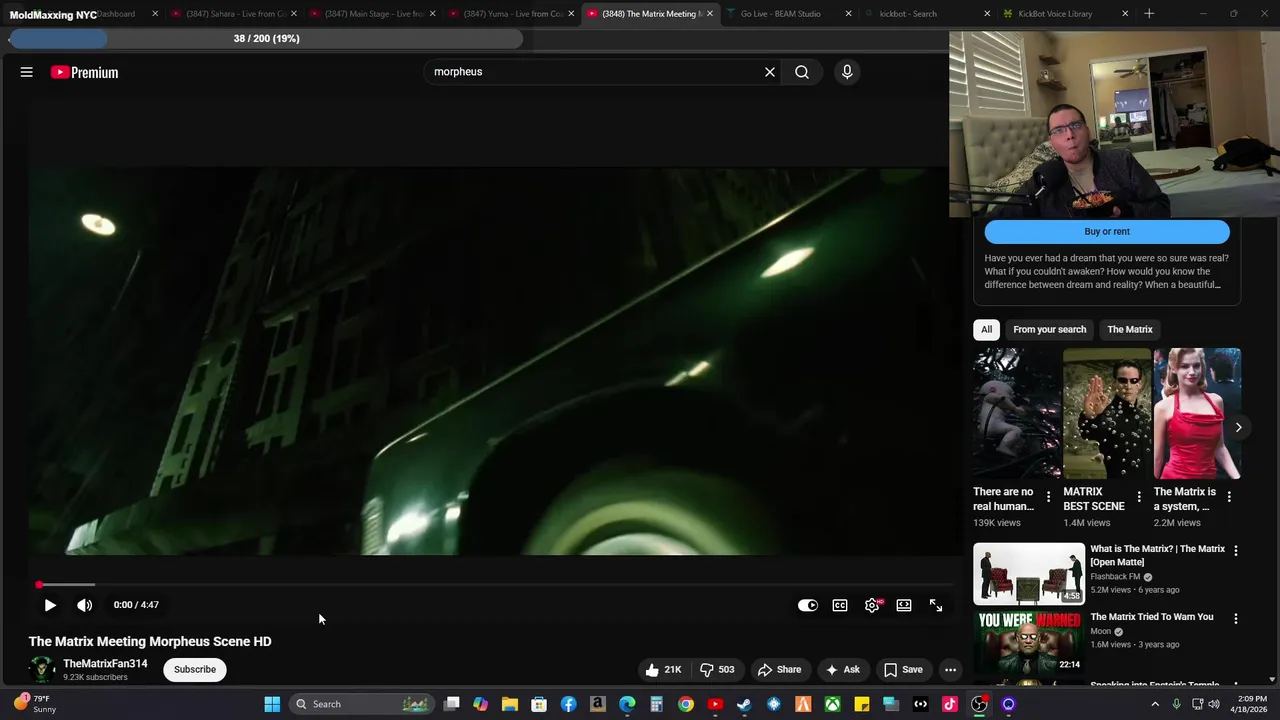This screenshot has width=1280, height=720.
Task: Click the Buy or rent button
Action: click(x=1107, y=231)
